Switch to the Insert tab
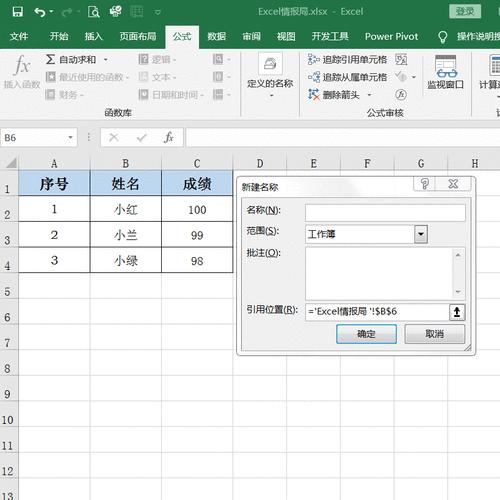The width and height of the screenshot is (500, 500). (94, 36)
